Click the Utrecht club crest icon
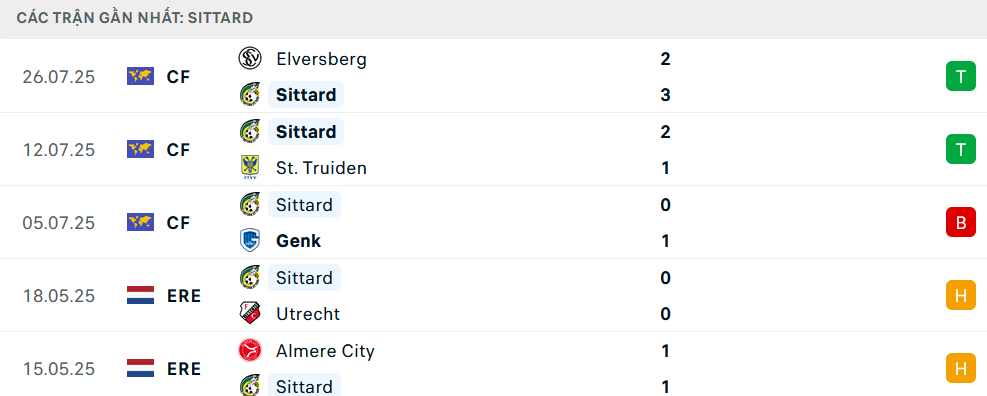987x396 pixels. tap(250, 314)
